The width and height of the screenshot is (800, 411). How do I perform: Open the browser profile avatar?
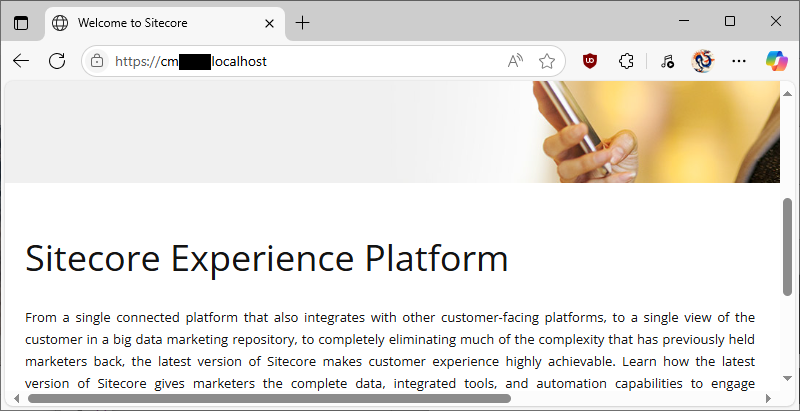pyautogui.click(x=703, y=61)
